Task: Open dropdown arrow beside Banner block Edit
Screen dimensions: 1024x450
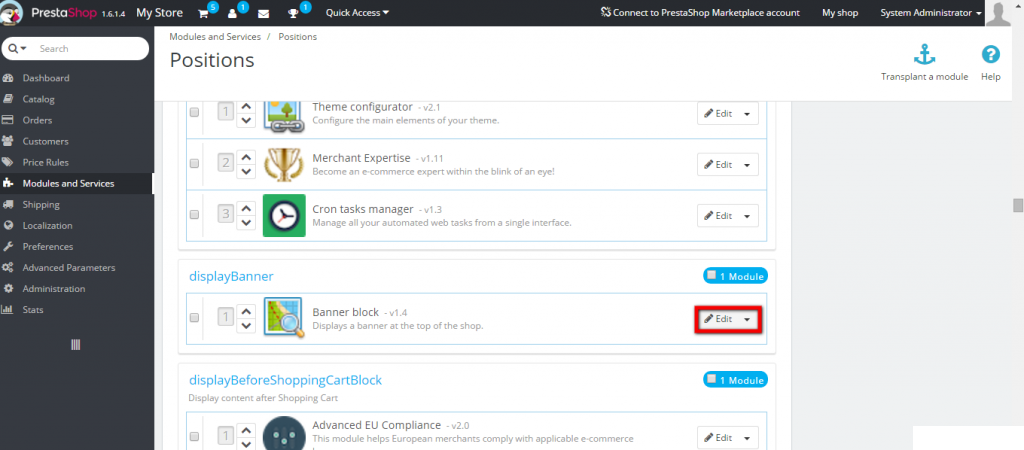Action: pyautogui.click(x=747, y=319)
